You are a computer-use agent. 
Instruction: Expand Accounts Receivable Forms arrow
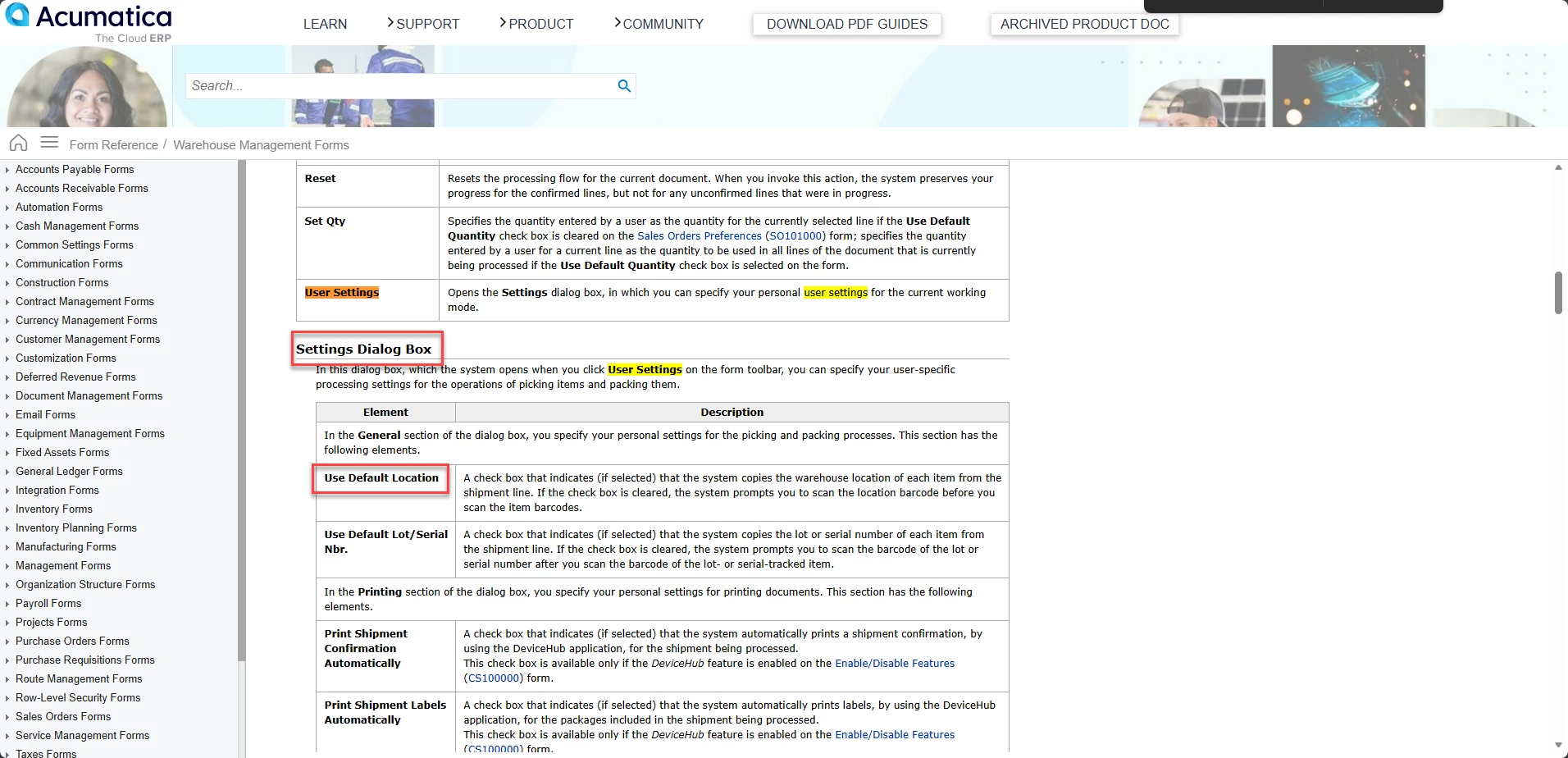click(7, 189)
